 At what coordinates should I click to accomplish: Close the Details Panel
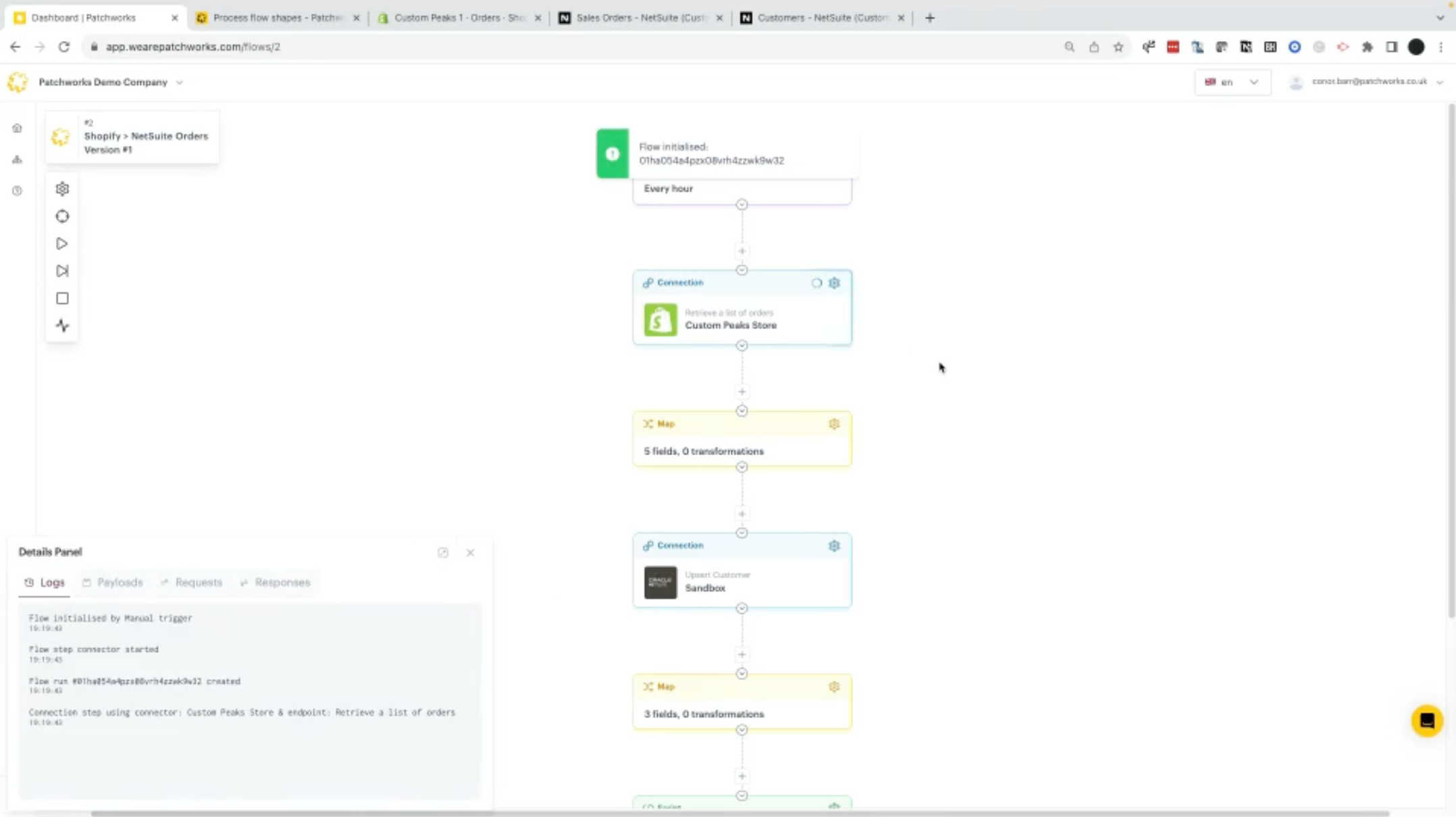(471, 553)
